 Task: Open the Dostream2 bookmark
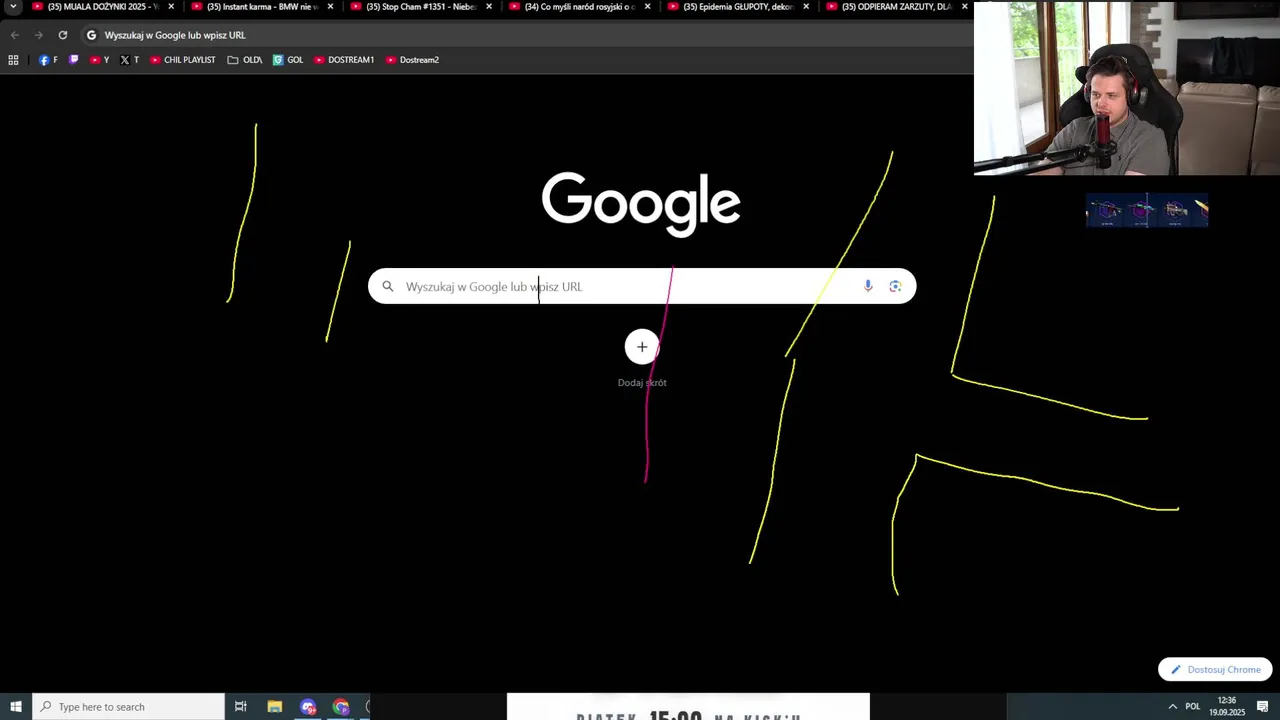(412, 60)
